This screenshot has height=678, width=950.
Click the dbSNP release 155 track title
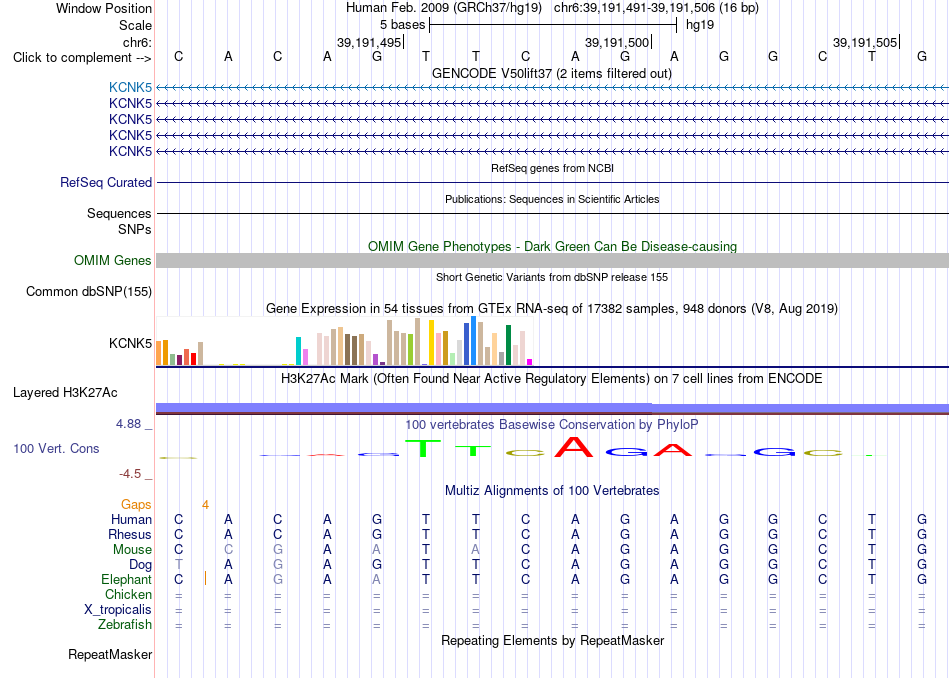point(552,277)
